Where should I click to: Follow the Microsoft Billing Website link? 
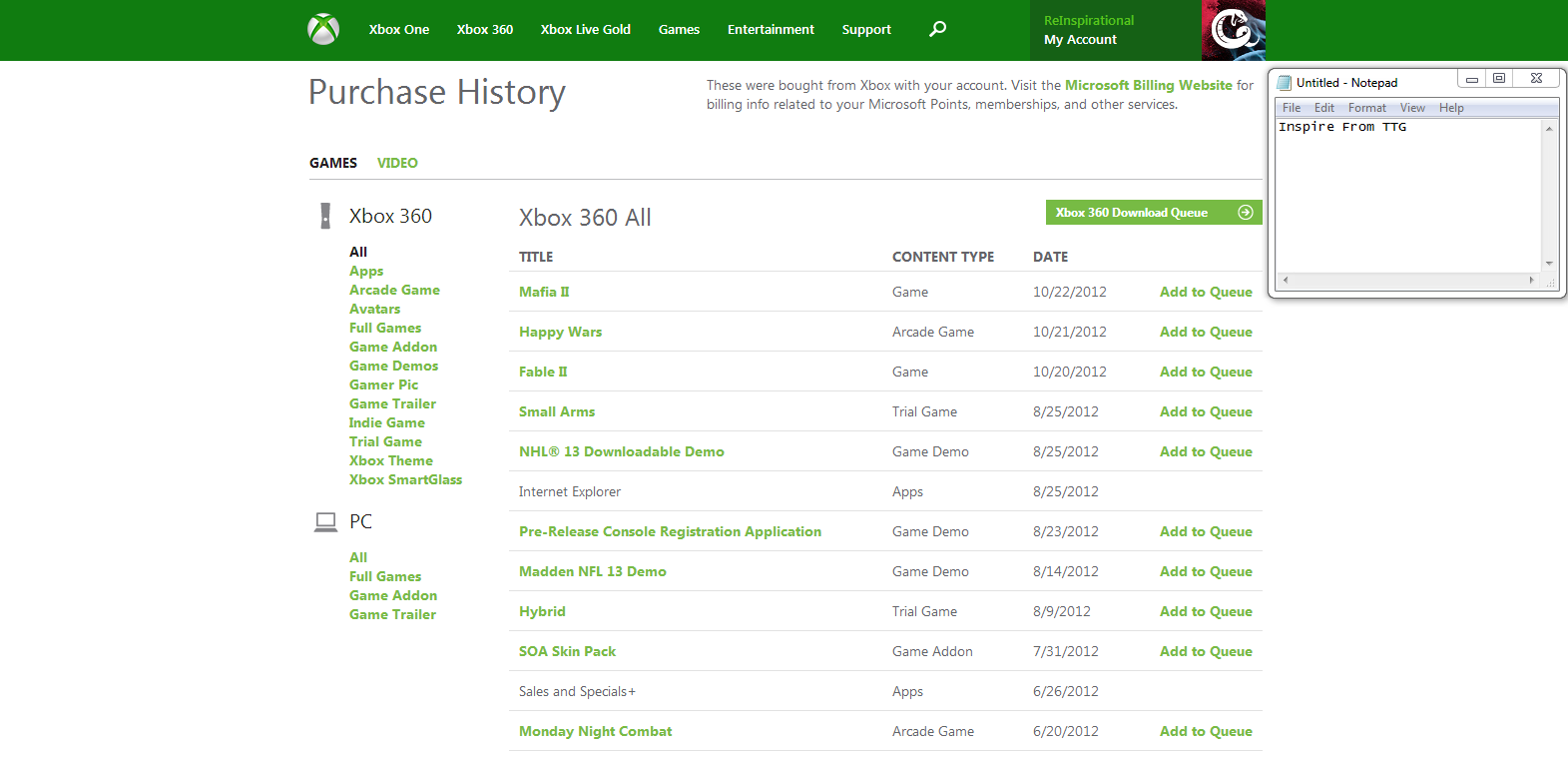point(1149,86)
